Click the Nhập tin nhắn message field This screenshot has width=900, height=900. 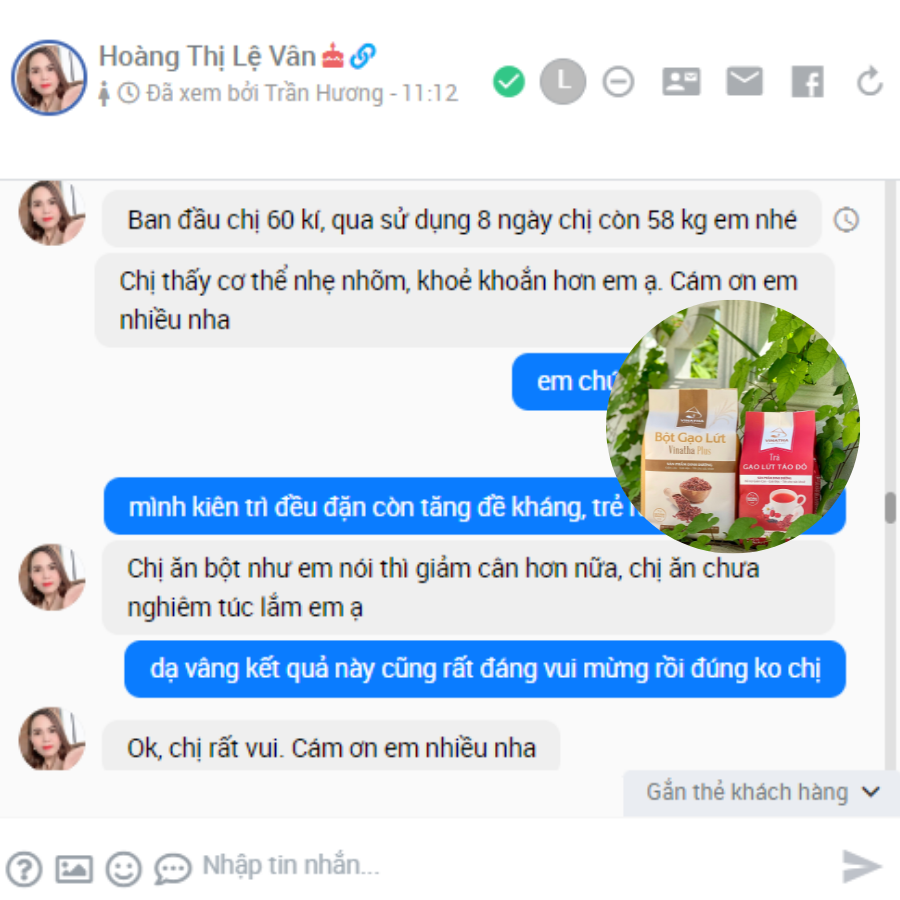tap(511, 866)
